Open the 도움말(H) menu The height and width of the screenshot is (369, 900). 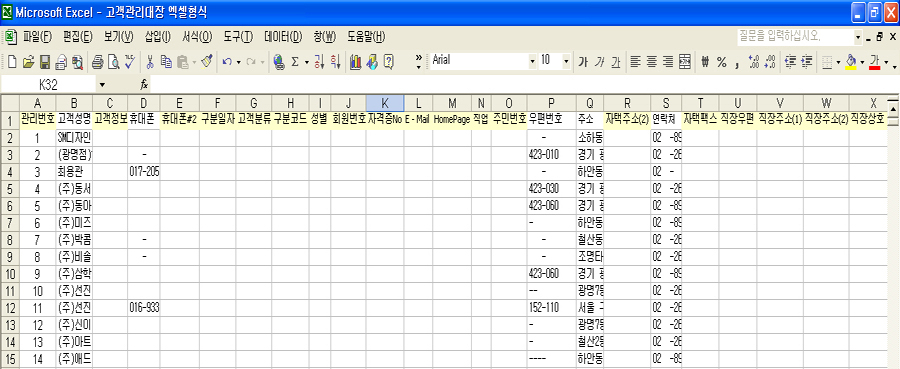tap(366, 37)
